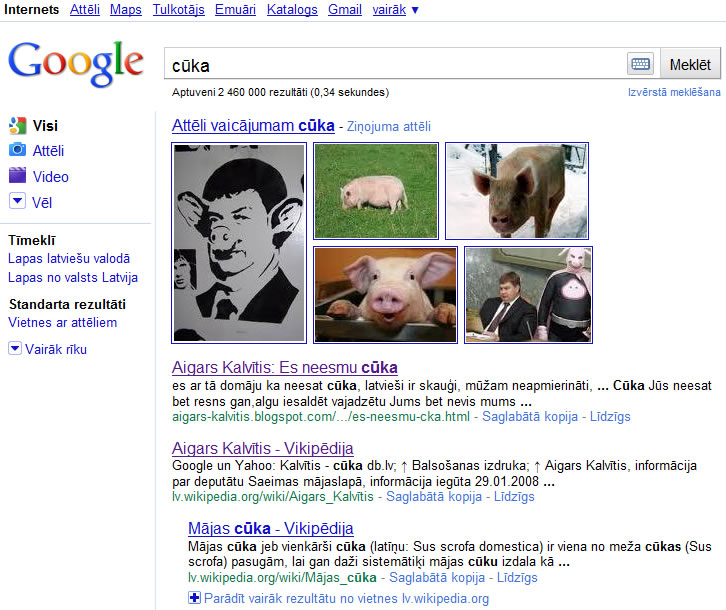Open Katalogs in top navigation
726x610 pixels.
(x=292, y=9)
